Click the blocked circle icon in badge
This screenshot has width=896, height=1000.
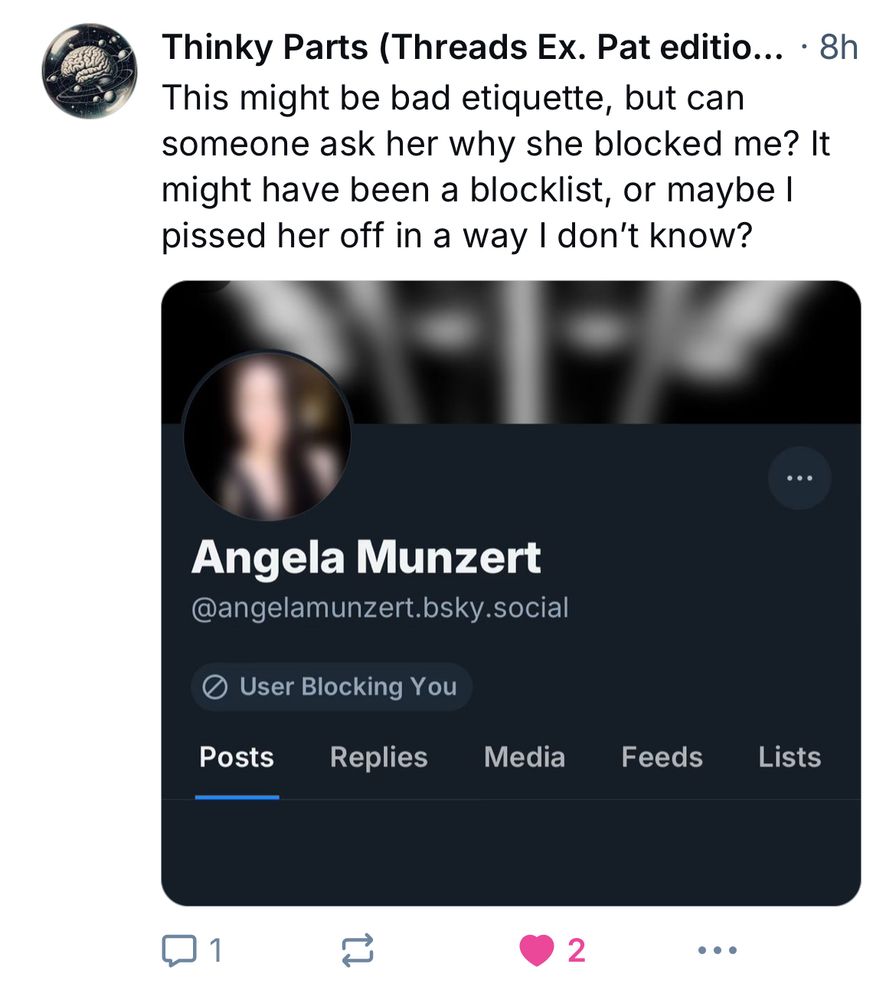pyautogui.click(x=215, y=687)
